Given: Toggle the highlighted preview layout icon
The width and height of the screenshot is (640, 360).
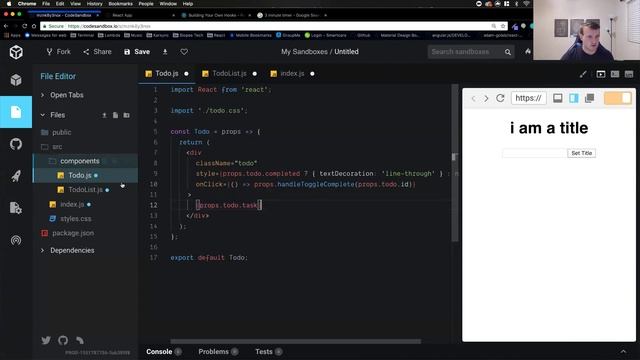Looking at the screenshot, I should tap(573, 98).
